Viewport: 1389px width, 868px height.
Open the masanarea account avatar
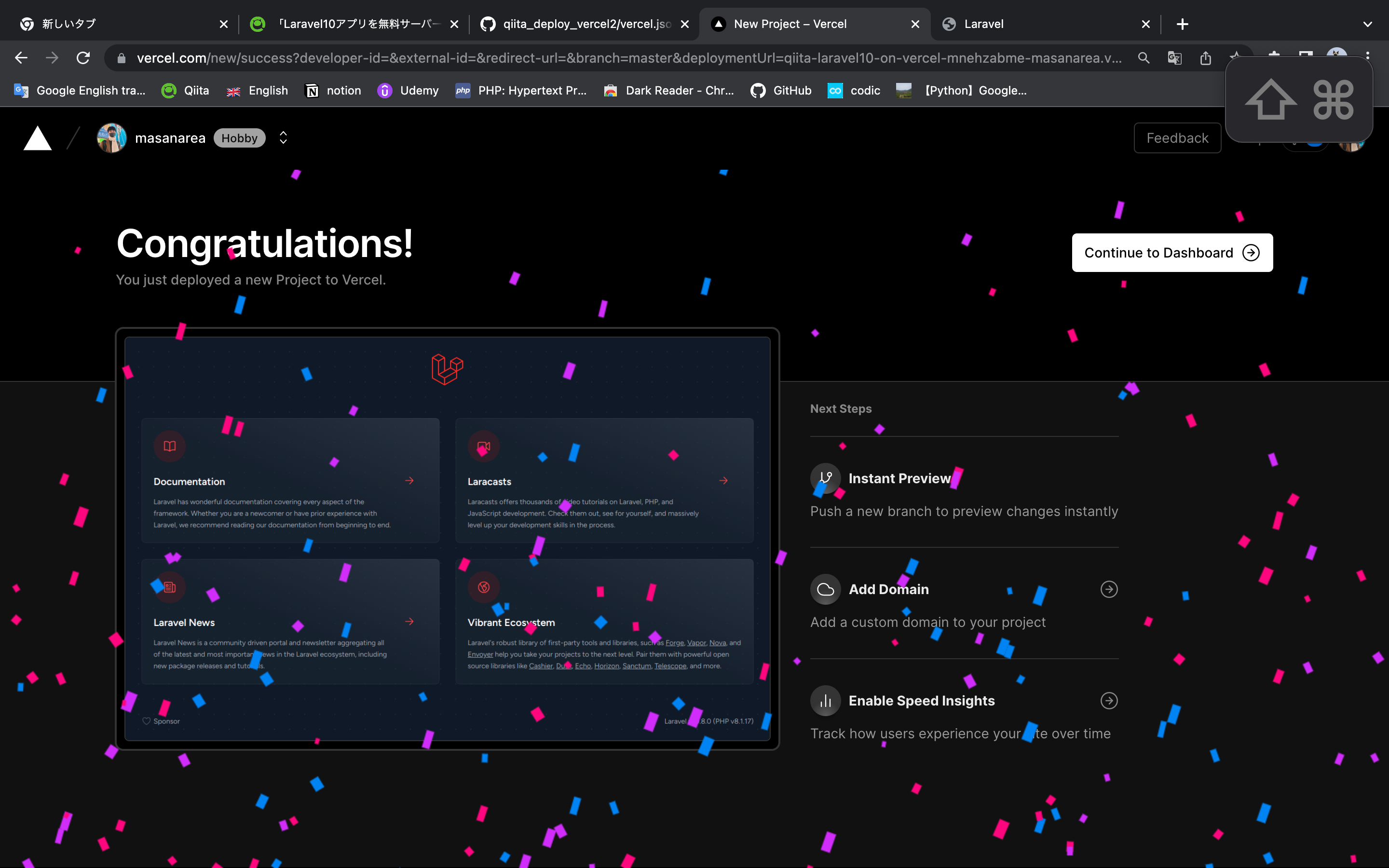pyautogui.click(x=112, y=138)
